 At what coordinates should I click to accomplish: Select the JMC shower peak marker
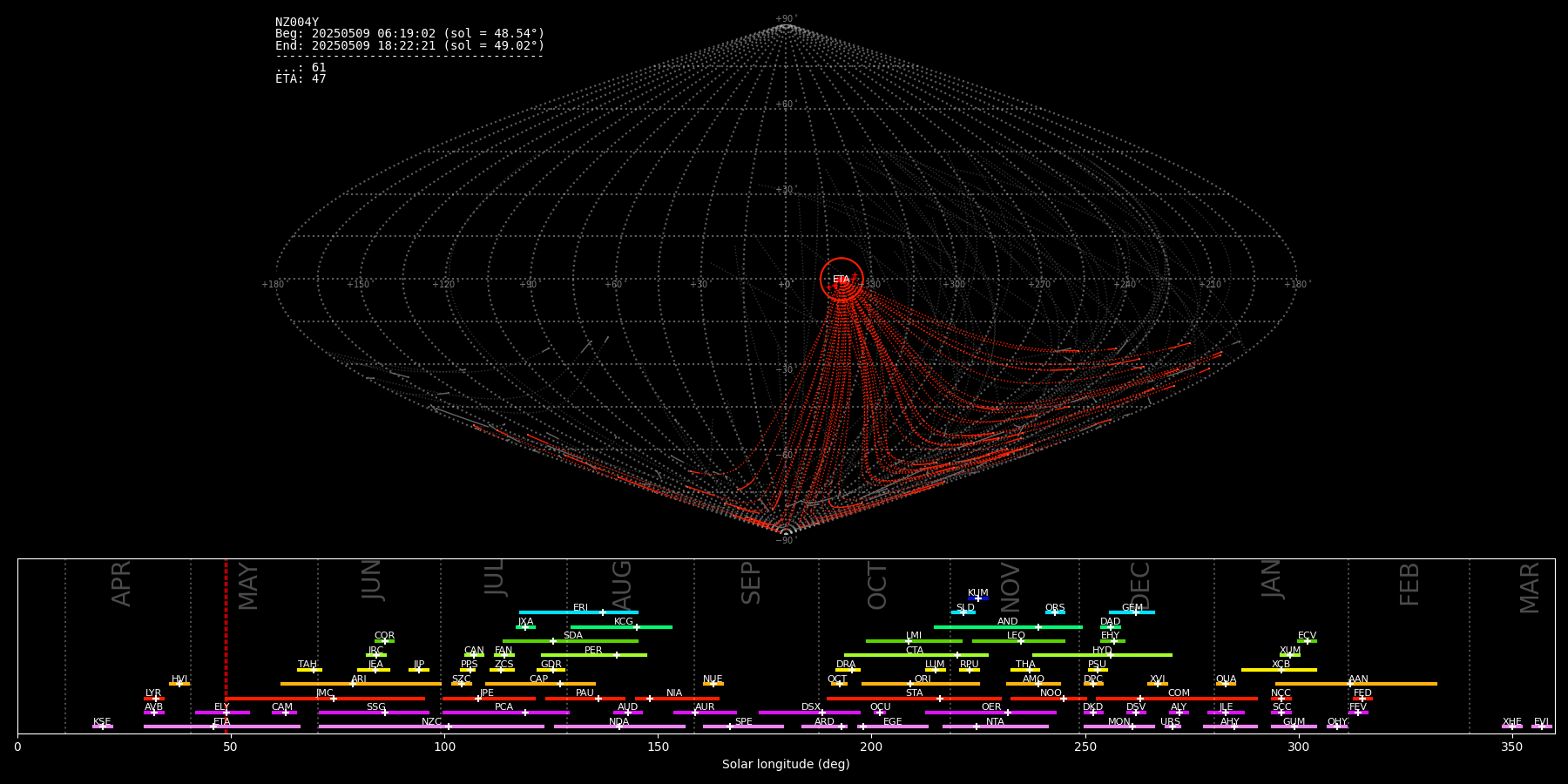coord(334,699)
